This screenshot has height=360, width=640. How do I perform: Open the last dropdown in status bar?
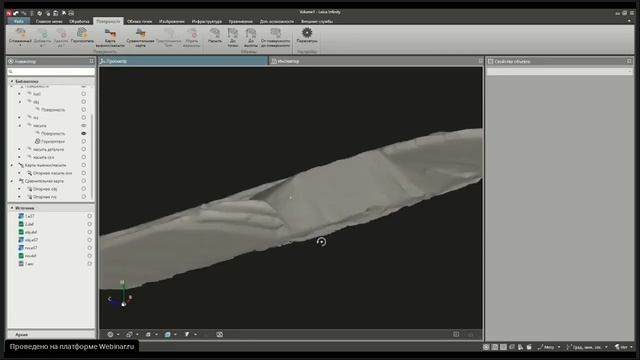point(624,347)
